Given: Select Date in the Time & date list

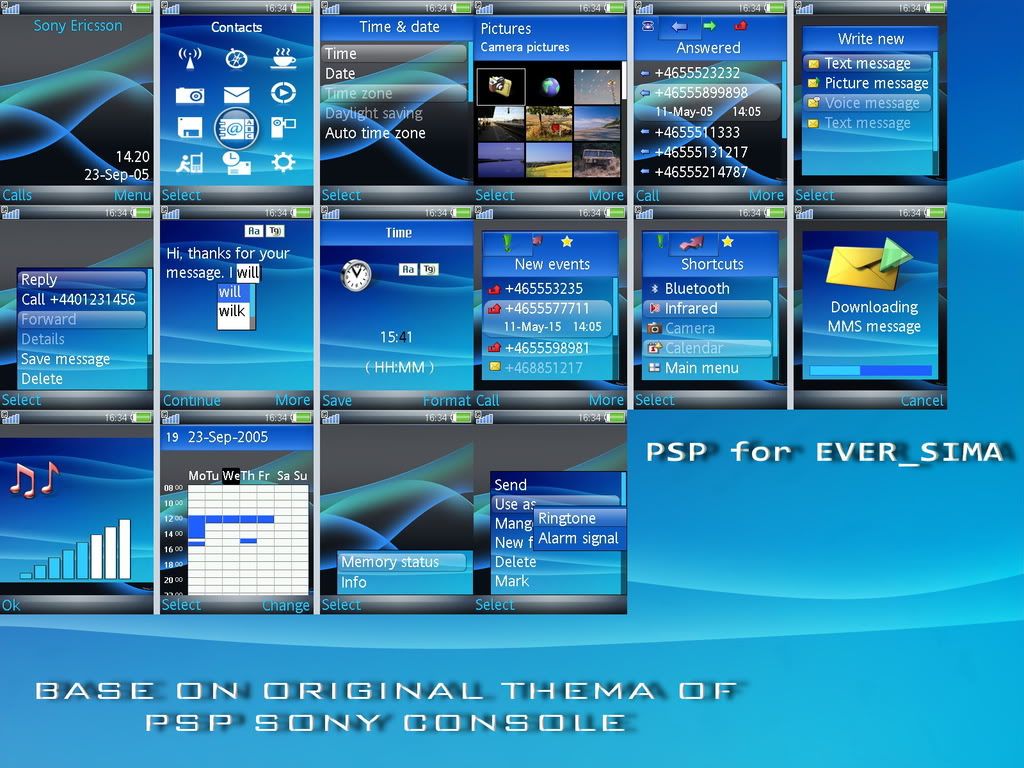Looking at the screenshot, I should click(394, 73).
